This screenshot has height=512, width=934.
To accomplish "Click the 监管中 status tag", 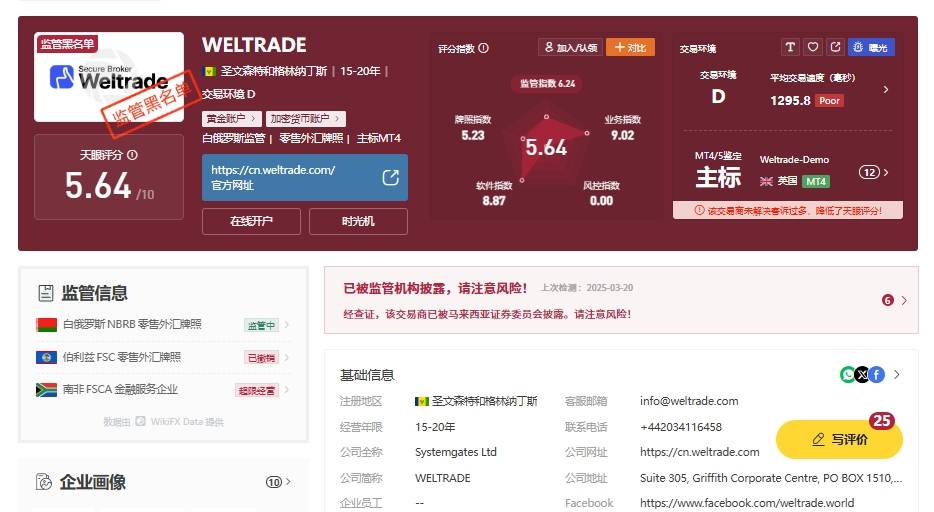I will [261, 325].
